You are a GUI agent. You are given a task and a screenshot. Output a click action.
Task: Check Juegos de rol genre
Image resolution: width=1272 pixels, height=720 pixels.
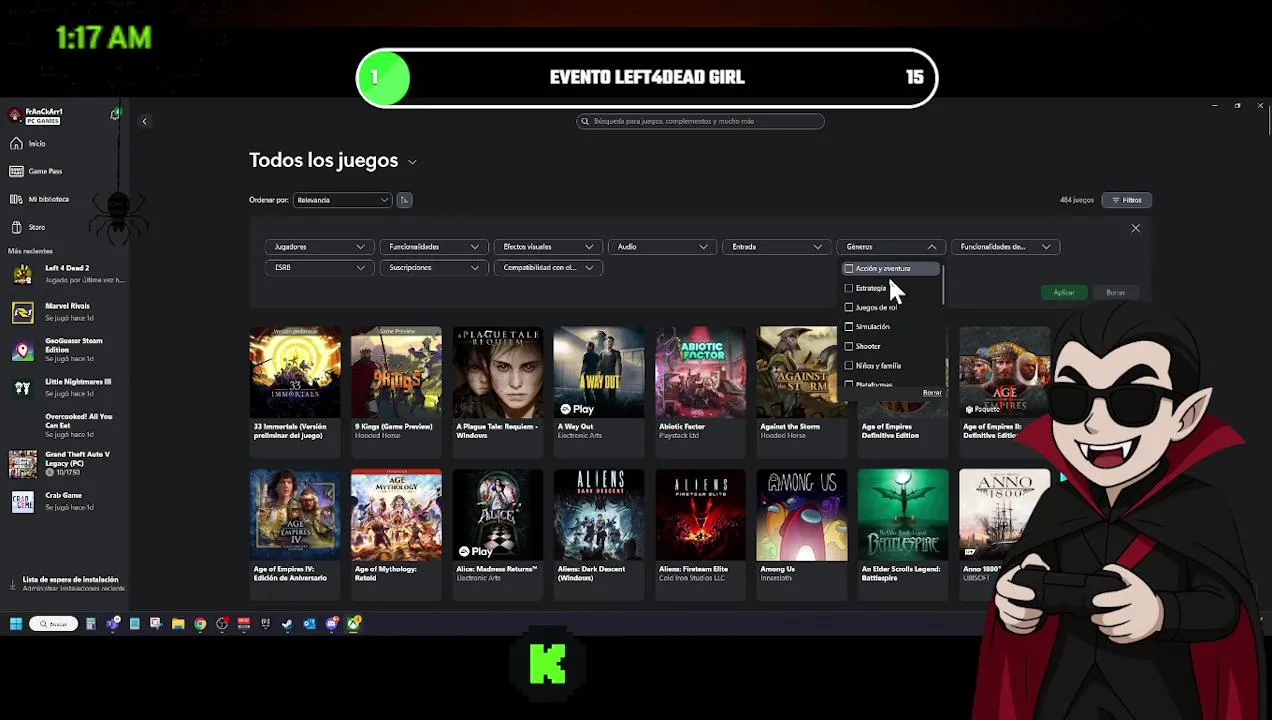click(x=849, y=307)
